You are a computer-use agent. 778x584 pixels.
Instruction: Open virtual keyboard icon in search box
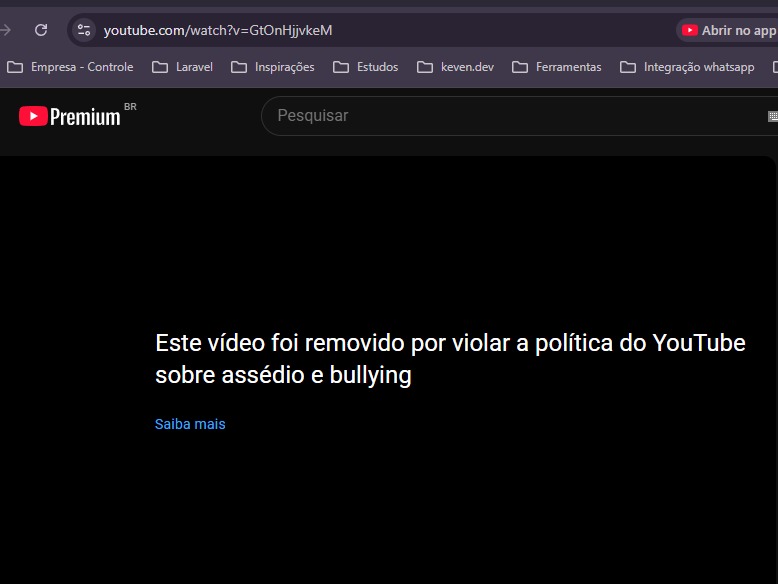[x=772, y=116]
